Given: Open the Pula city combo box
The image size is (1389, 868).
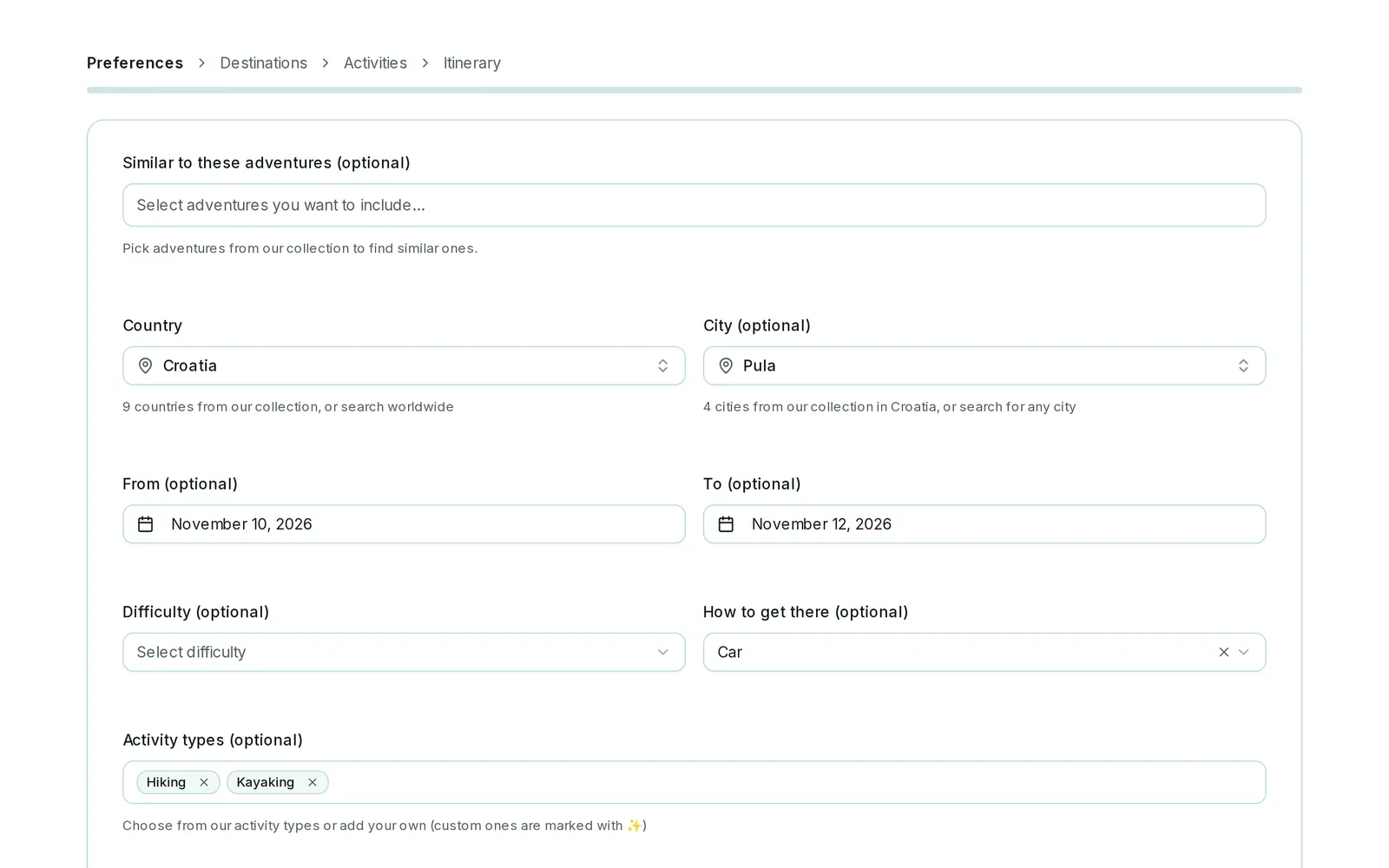Looking at the screenshot, I should pyautogui.click(x=984, y=366).
